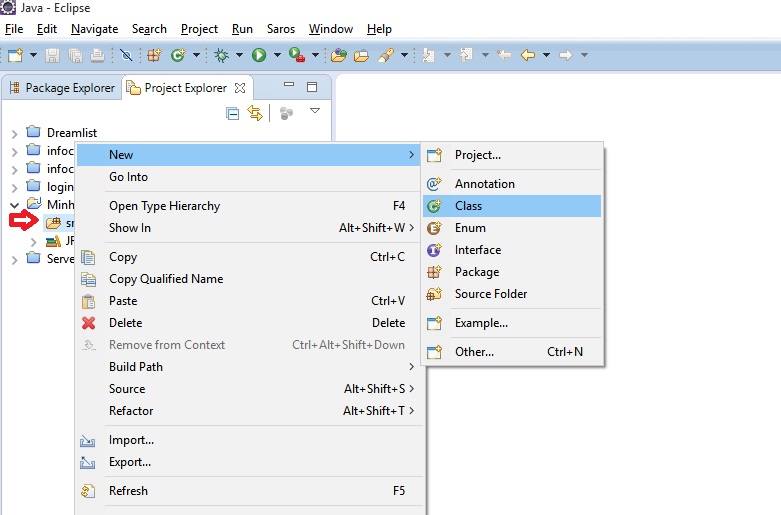The image size is (781, 515).
Task: Click Import... in the context menu
Action: point(249,440)
